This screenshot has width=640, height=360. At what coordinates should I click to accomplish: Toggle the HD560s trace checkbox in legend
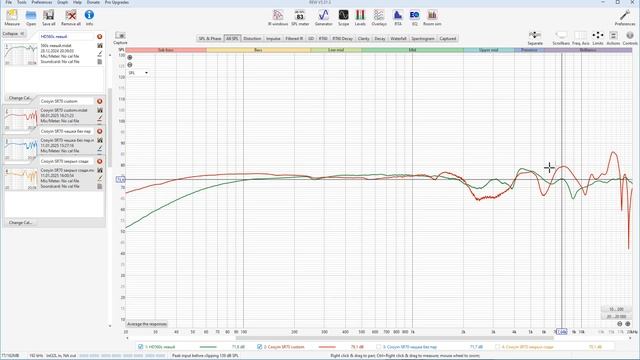point(140,347)
